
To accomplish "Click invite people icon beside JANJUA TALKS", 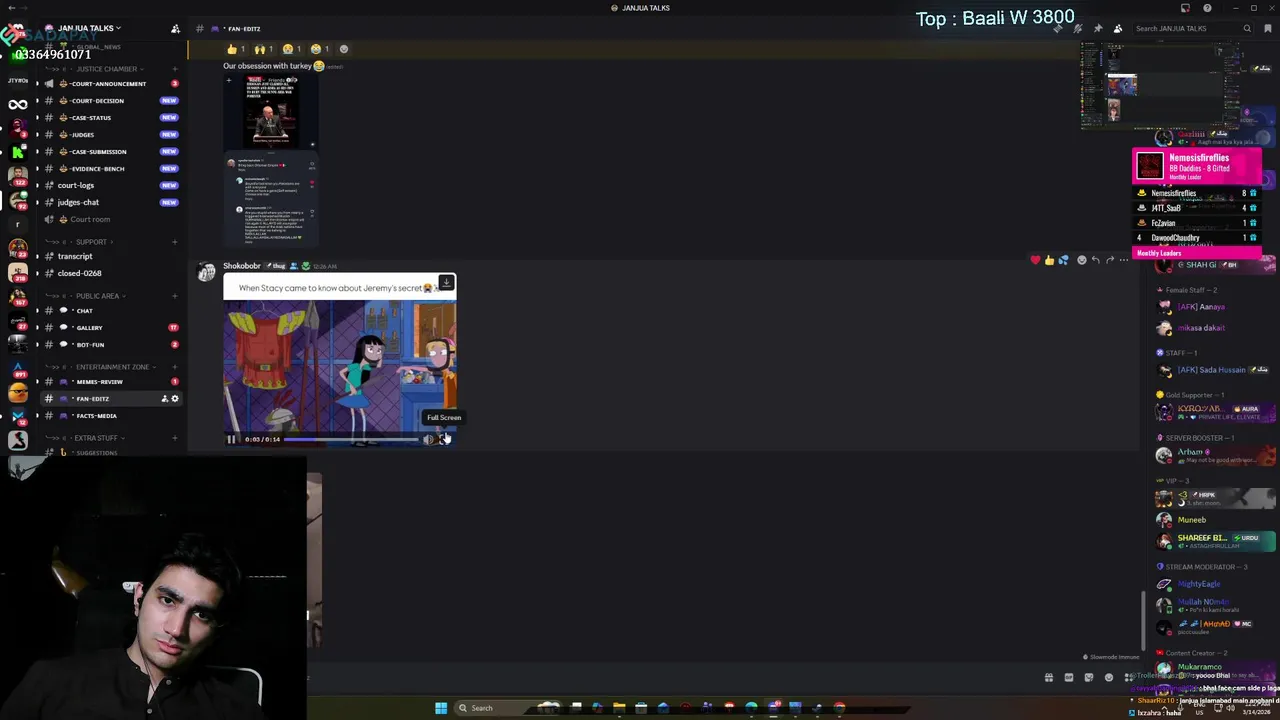I will coord(175,28).
